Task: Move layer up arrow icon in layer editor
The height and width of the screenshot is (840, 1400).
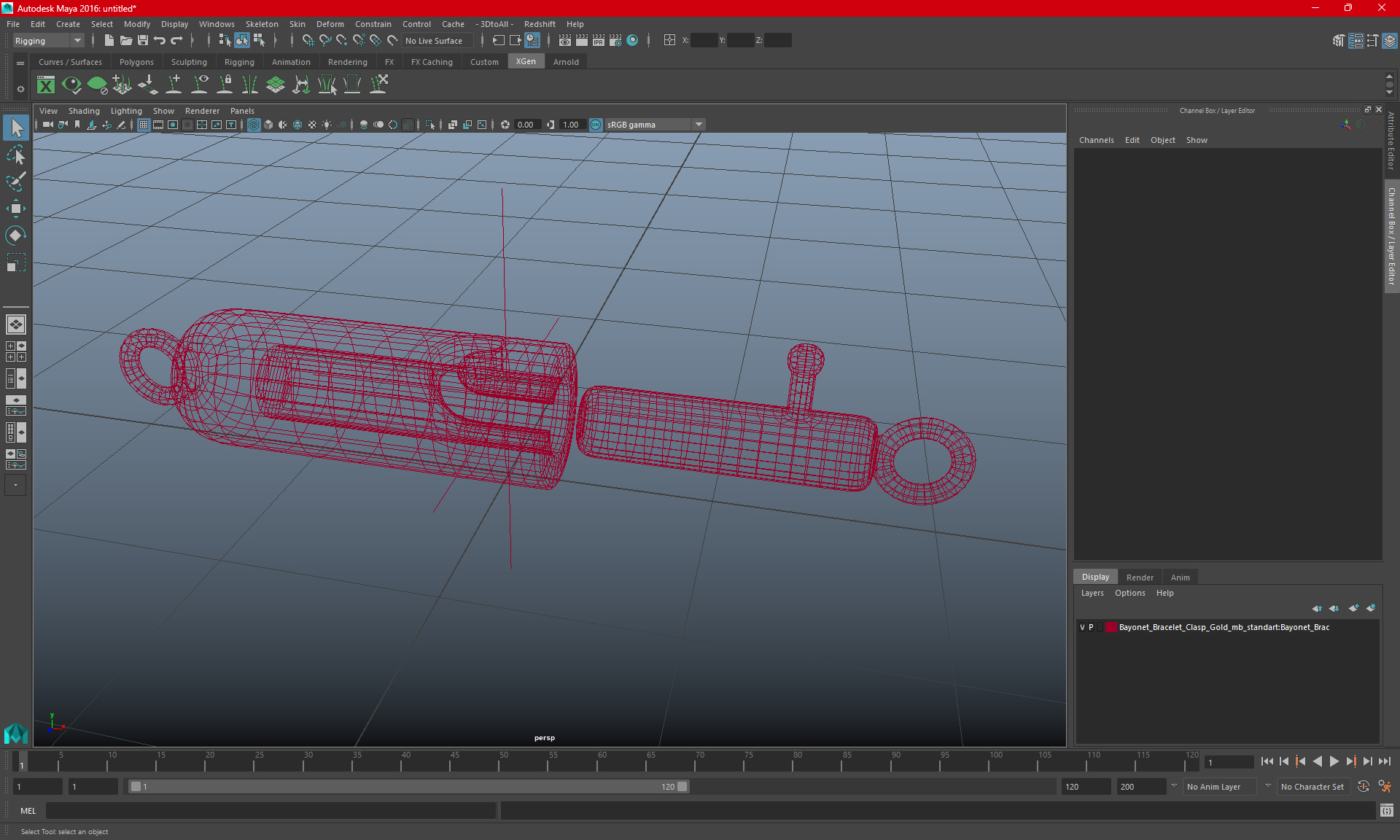Action: pos(1317,608)
